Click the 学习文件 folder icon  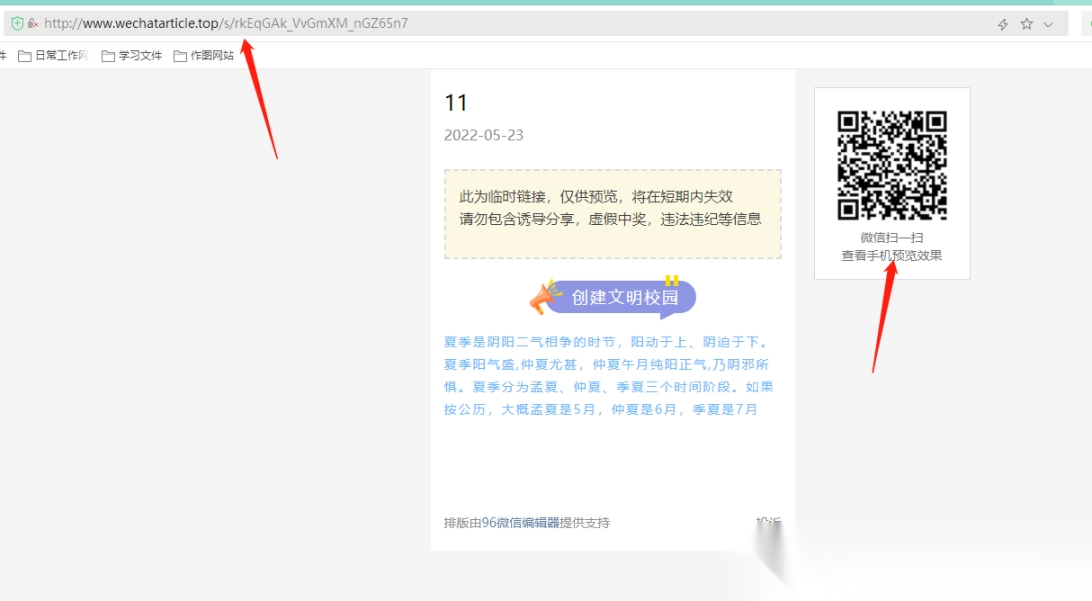108,56
